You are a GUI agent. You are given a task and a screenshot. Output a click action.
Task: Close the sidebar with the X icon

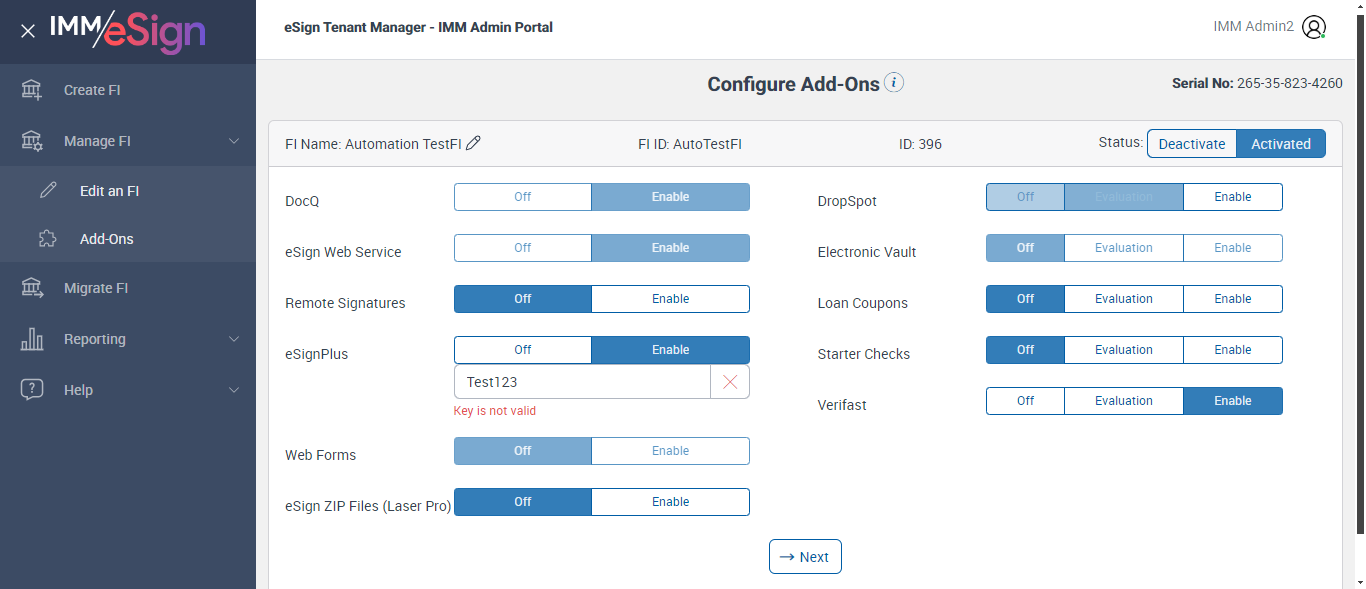(28, 32)
